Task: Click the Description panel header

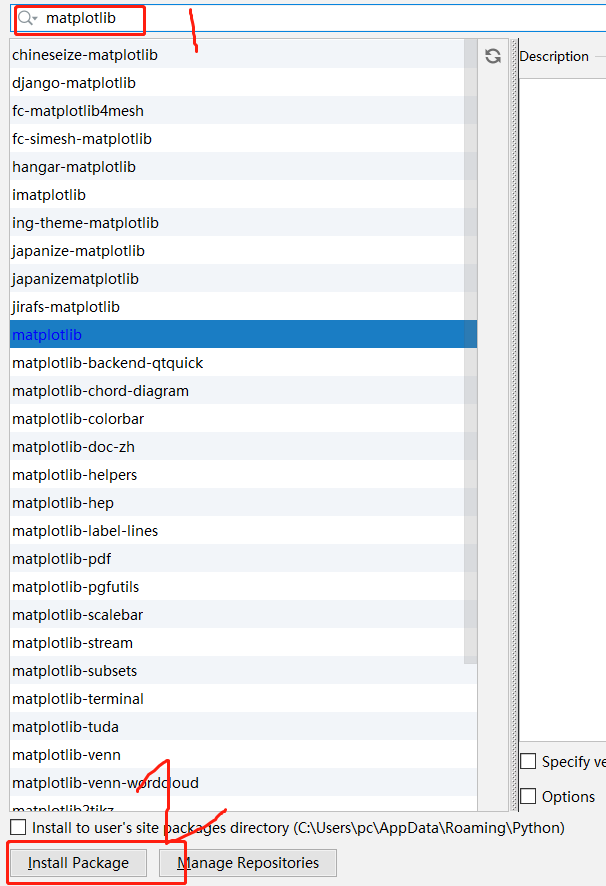Action: [x=554, y=57]
